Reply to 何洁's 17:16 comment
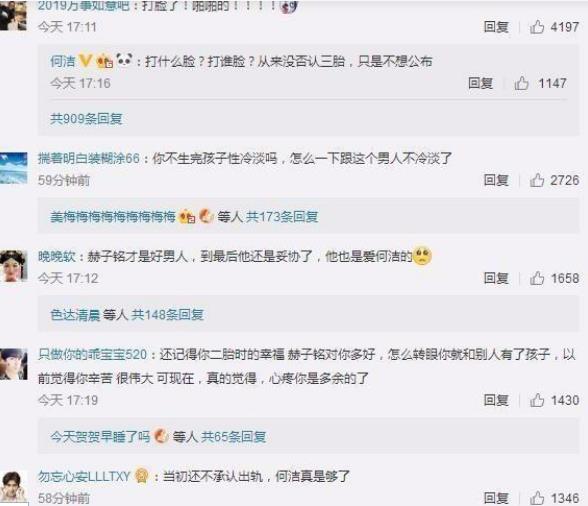588x506 pixels. point(480,83)
